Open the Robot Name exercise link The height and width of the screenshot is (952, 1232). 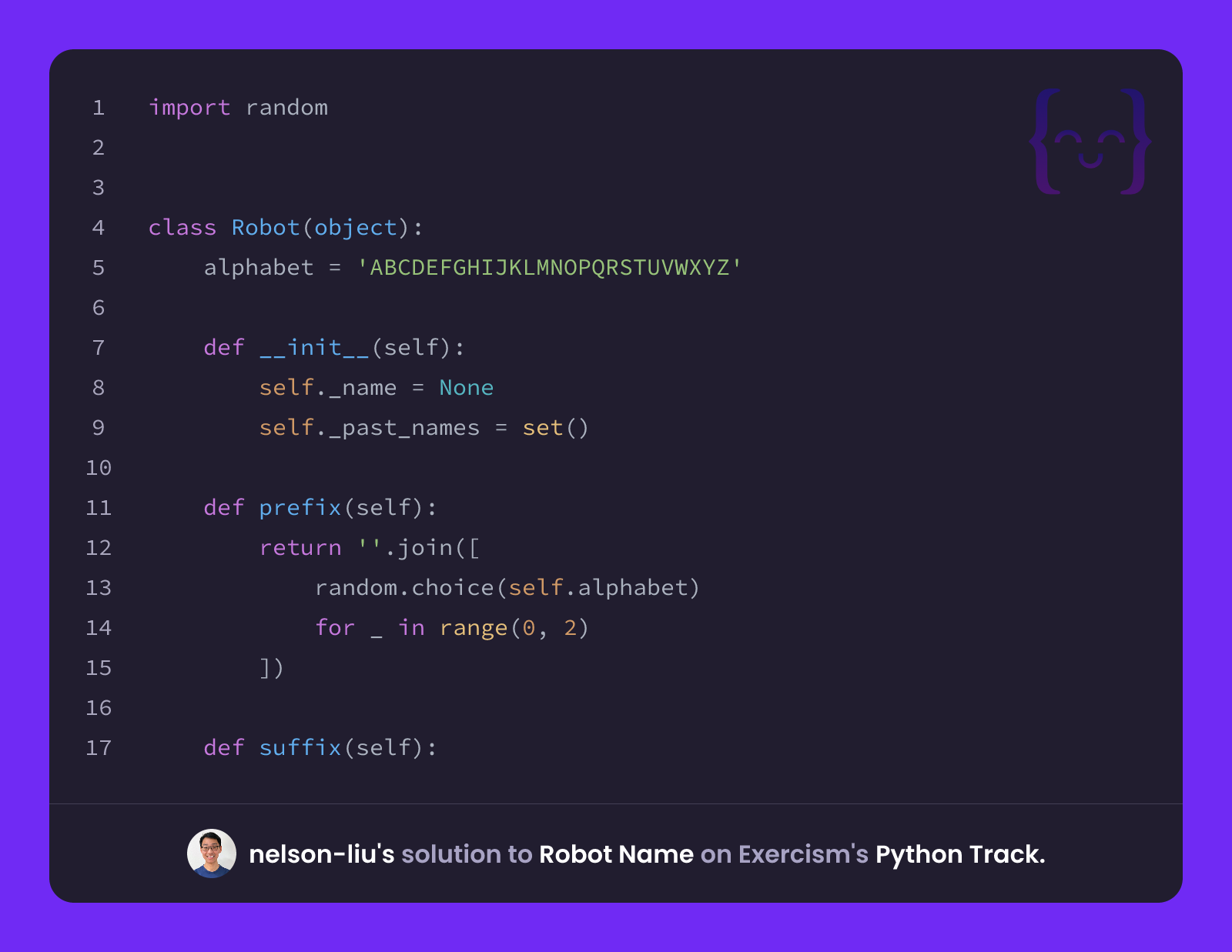click(x=616, y=854)
